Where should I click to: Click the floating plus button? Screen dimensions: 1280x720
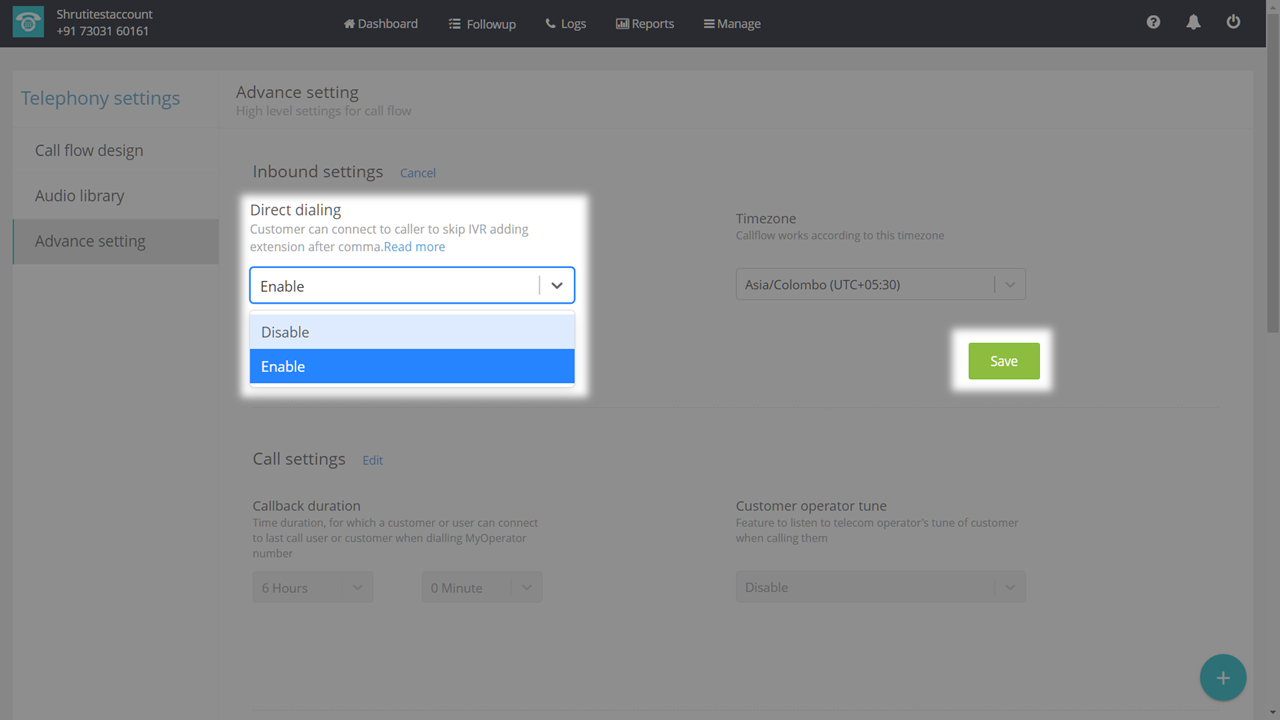click(x=1222, y=678)
